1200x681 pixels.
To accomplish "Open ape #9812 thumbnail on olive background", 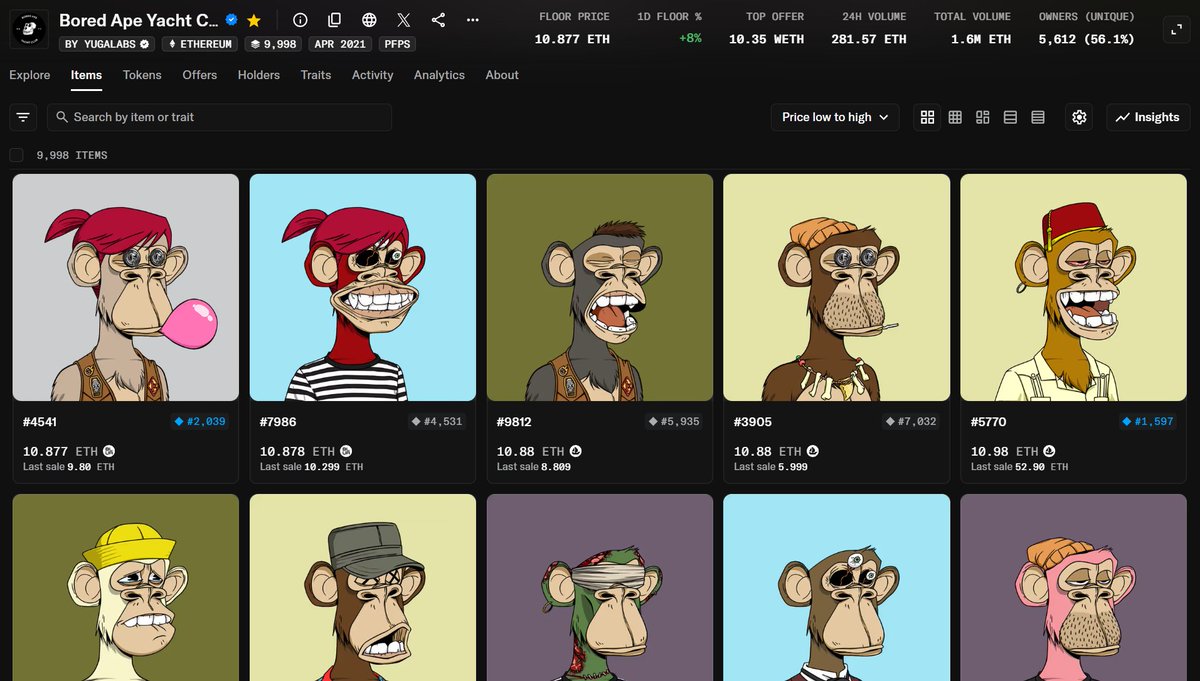I will pos(600,288).
